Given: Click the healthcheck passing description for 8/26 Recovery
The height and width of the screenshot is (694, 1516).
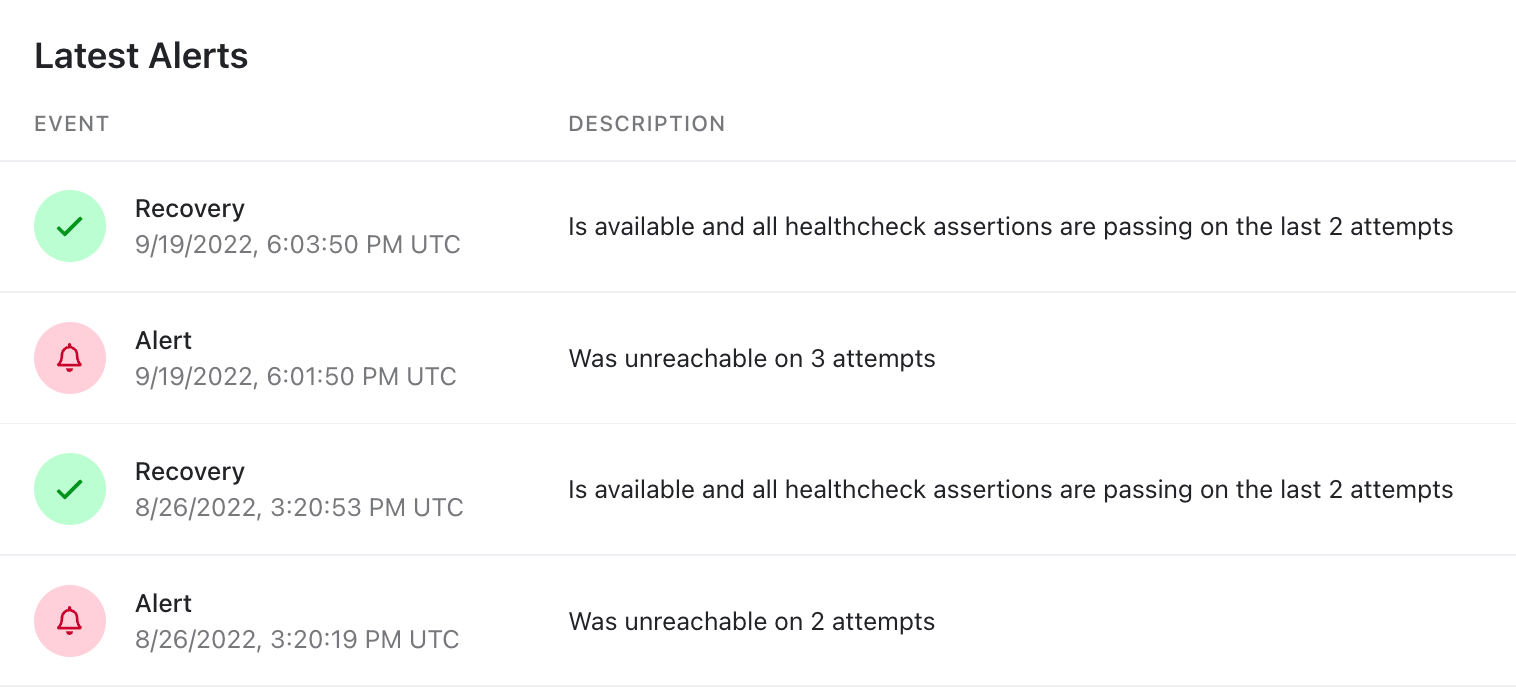Looking at the screenshot, I should (x=1011, y=490).
